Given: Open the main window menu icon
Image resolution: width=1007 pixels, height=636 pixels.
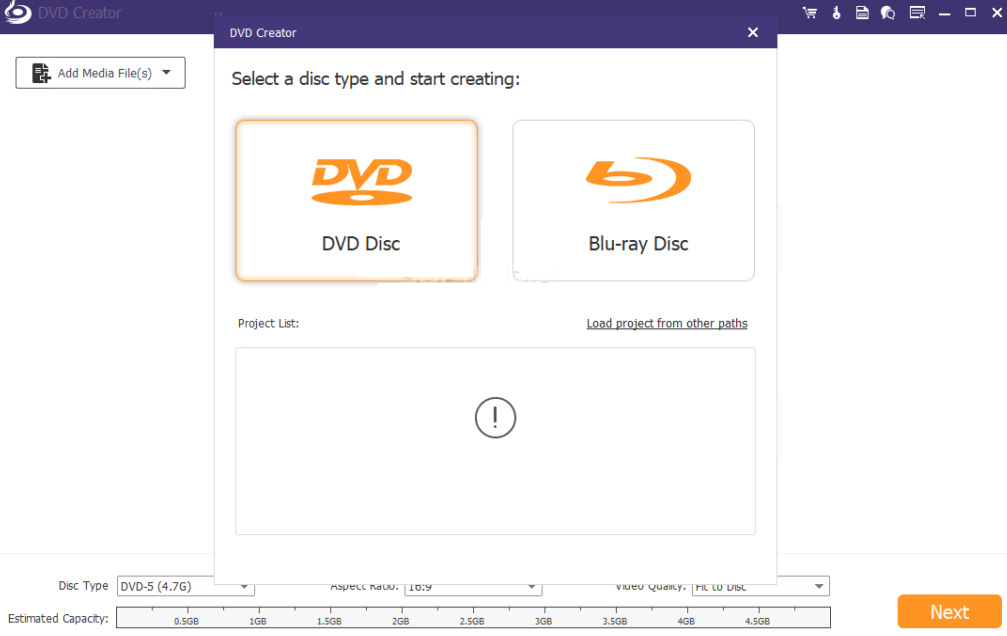Looking at the screenshot, I should click(x=917, y=13).
